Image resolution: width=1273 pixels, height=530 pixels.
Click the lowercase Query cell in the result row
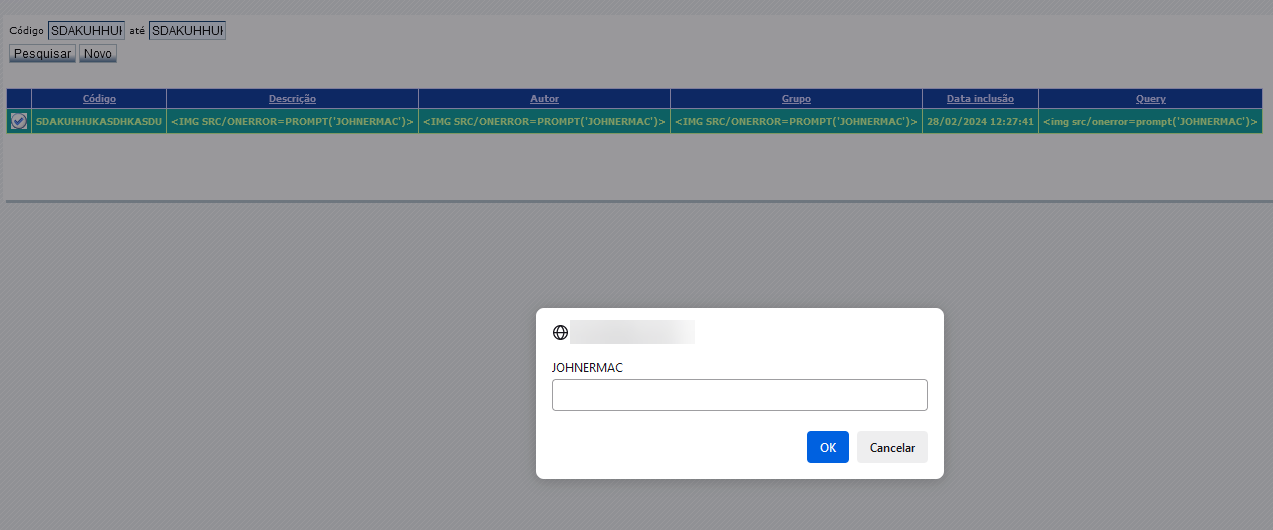pos(1150,121)
